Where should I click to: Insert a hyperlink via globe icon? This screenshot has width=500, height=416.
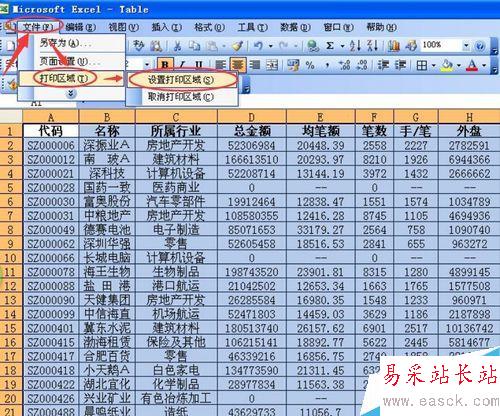tap(313, 46)
